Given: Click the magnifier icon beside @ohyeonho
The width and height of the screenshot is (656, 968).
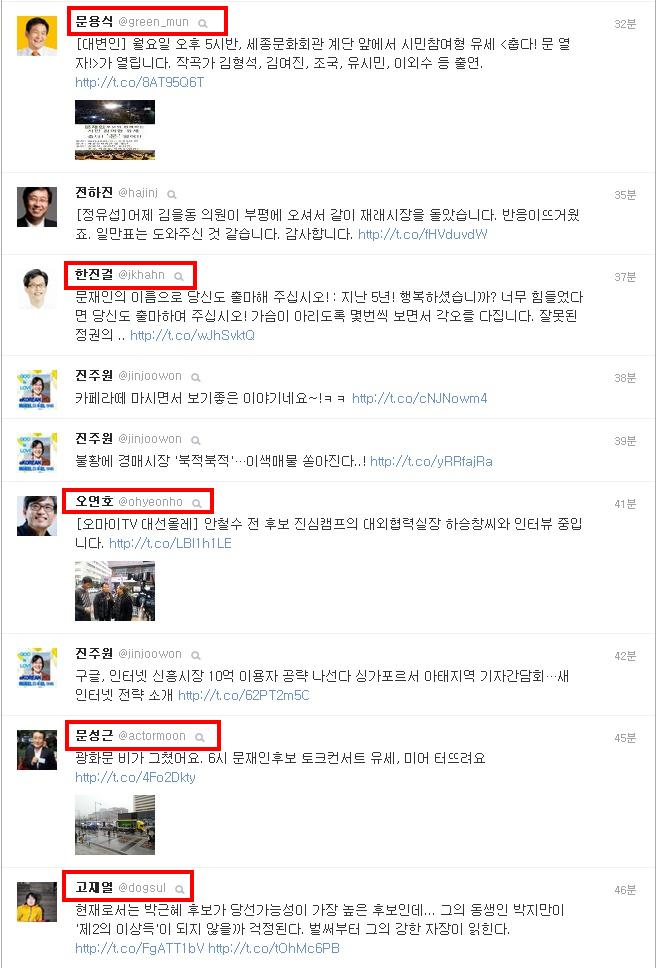Looking at the screenshot, I should pyautogui.click(x=197, y=503).
